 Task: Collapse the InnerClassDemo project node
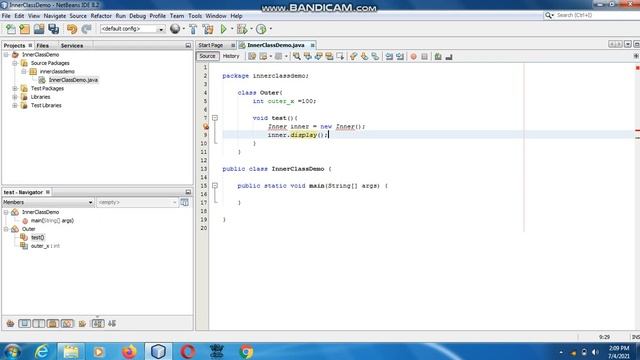point(6,55)
